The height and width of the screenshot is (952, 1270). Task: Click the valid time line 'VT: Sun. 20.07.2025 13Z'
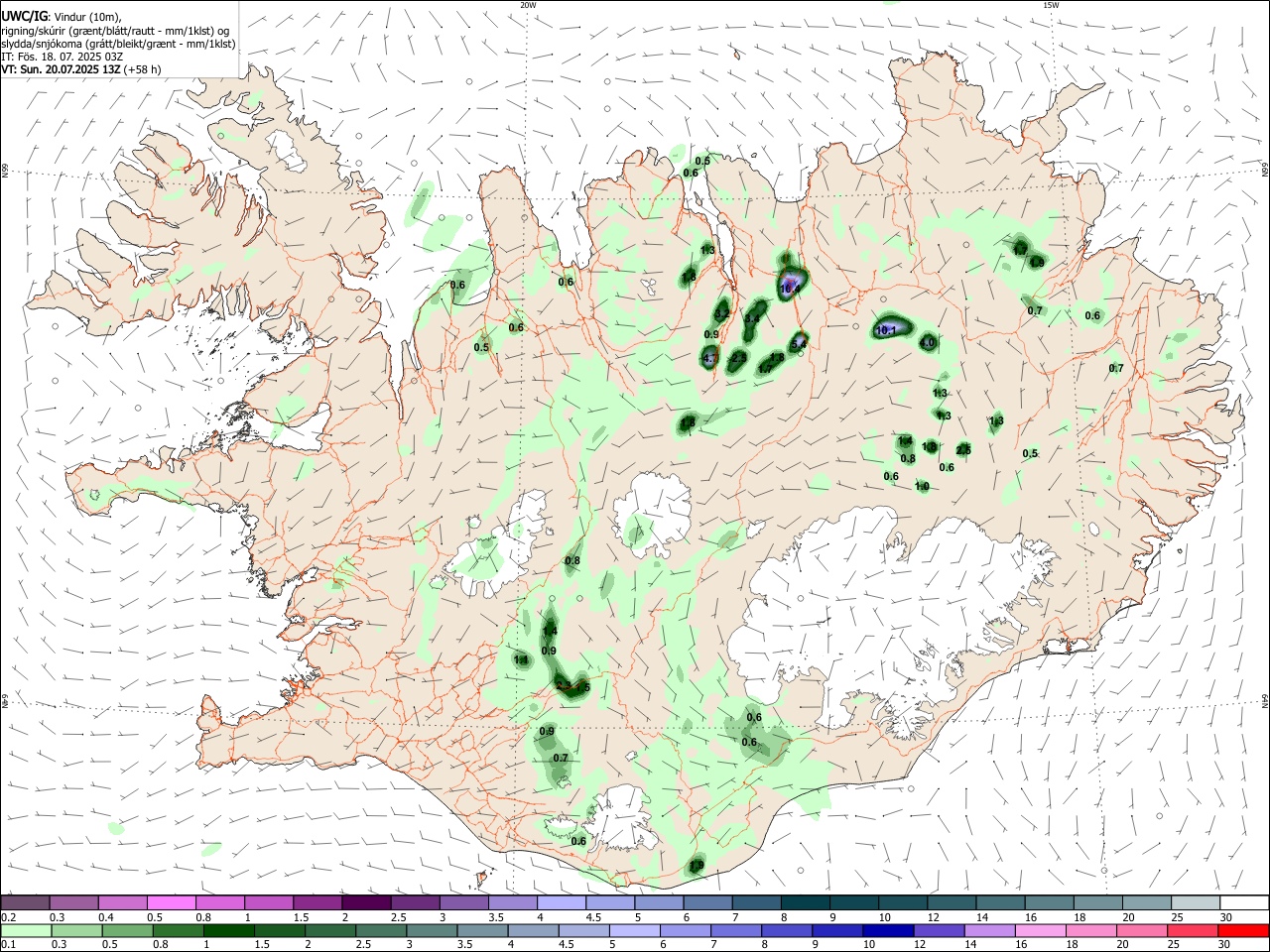coord(62,69)
